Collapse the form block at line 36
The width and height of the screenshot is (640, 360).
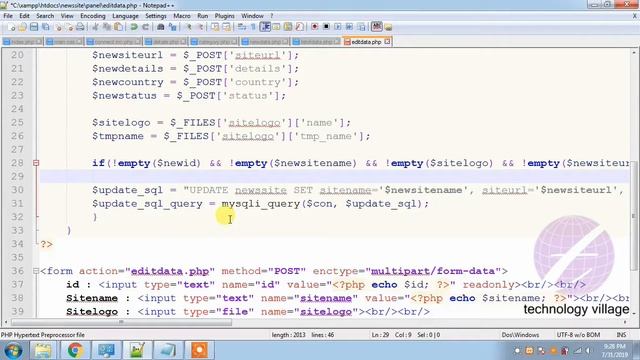(x=36, y=271)
